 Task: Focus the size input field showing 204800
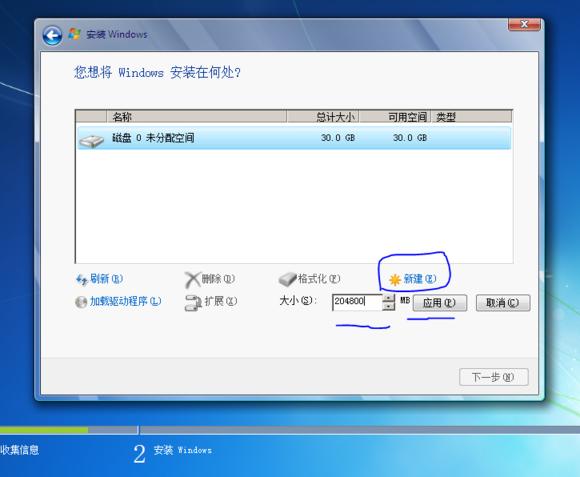357,302
